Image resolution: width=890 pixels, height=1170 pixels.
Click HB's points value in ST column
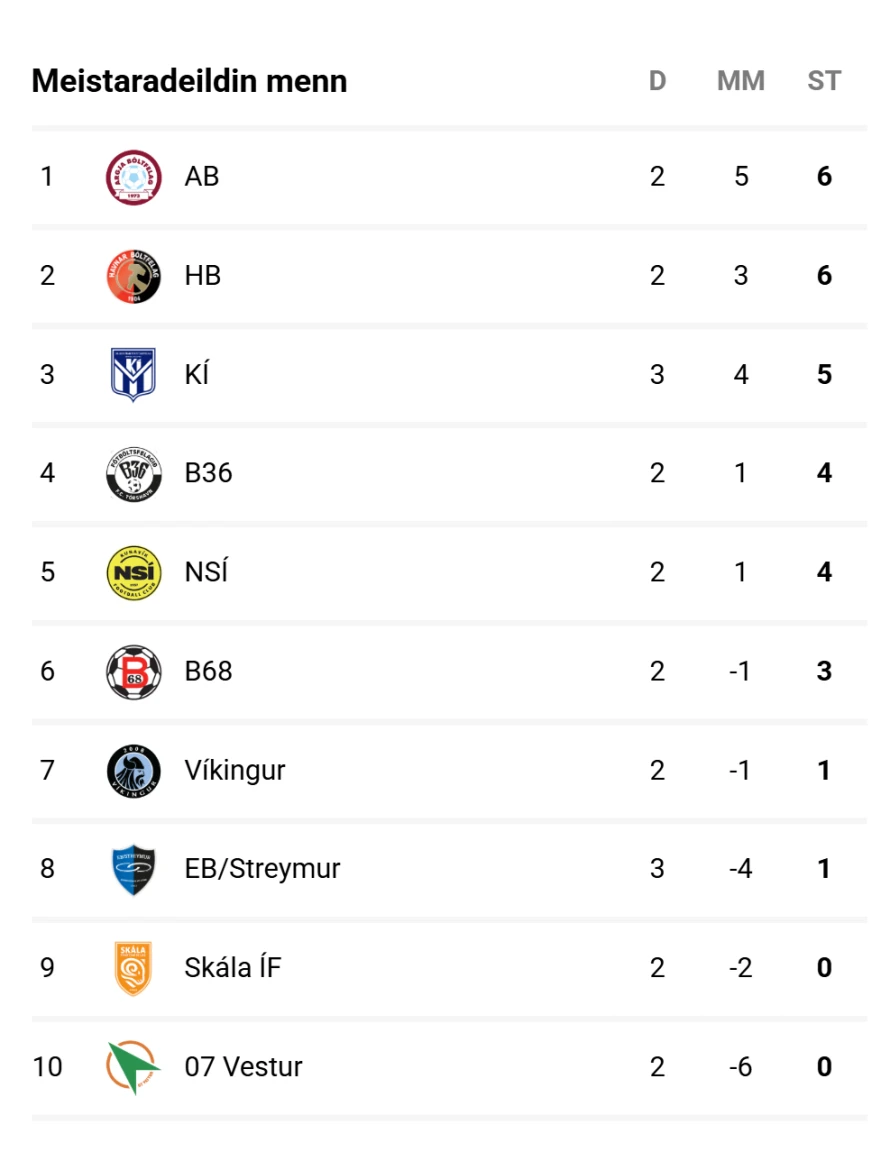824,276
